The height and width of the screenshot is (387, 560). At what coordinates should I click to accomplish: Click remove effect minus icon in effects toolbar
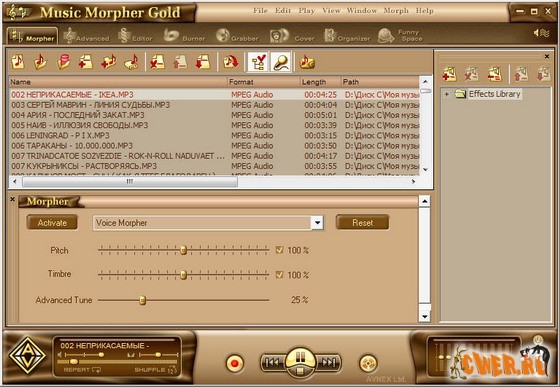click(495, 74)
